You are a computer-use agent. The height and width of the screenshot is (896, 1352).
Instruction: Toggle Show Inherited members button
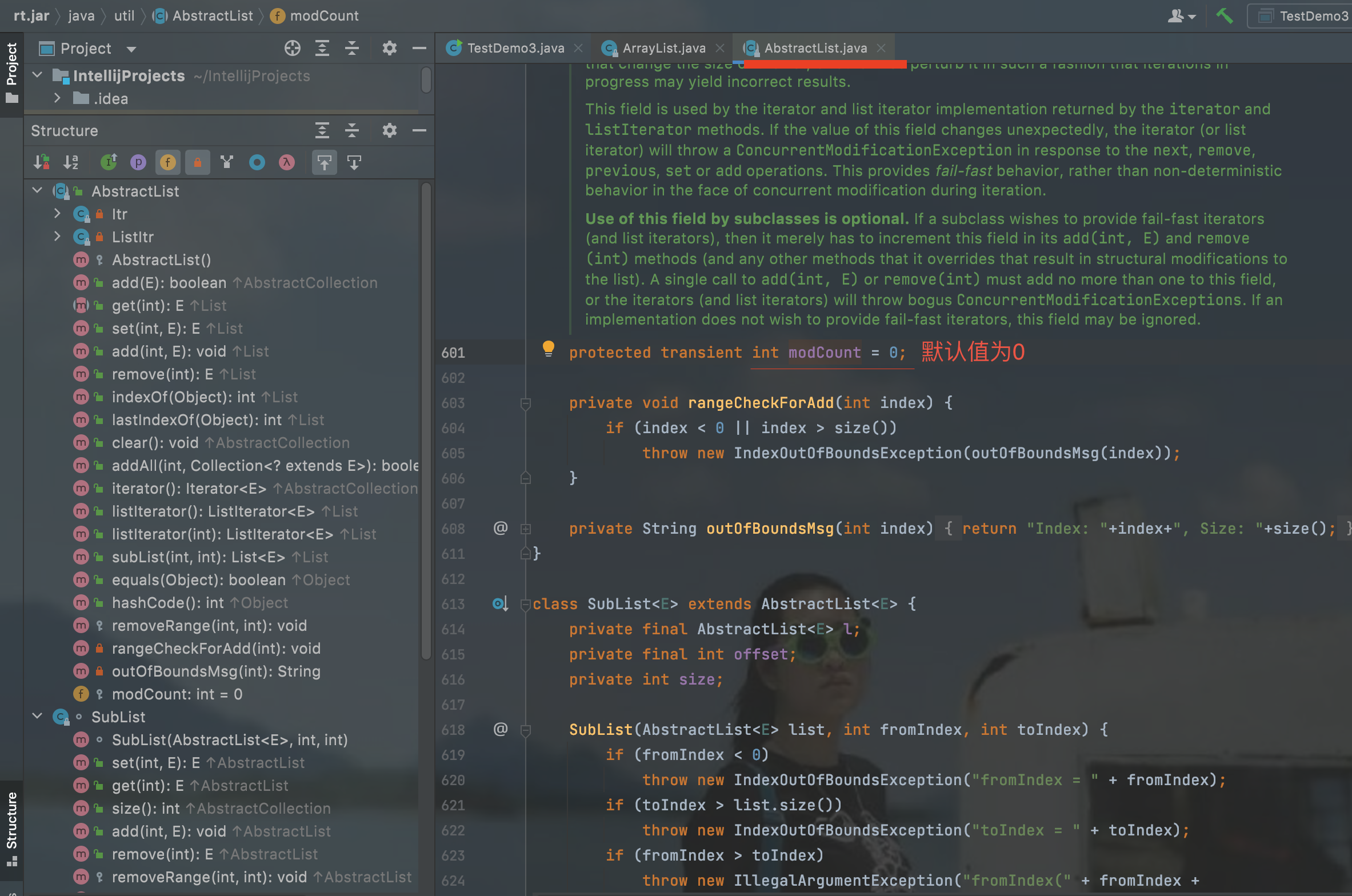pyautogui.click(x=109, y=163)
